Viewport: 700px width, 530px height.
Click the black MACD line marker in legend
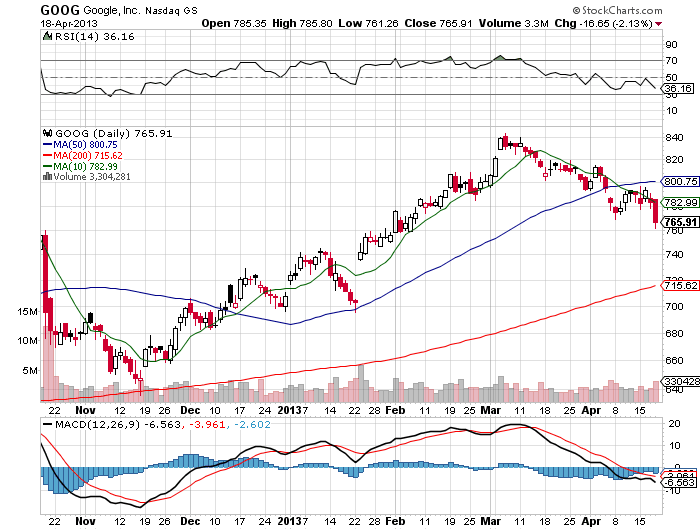[47, 424]
